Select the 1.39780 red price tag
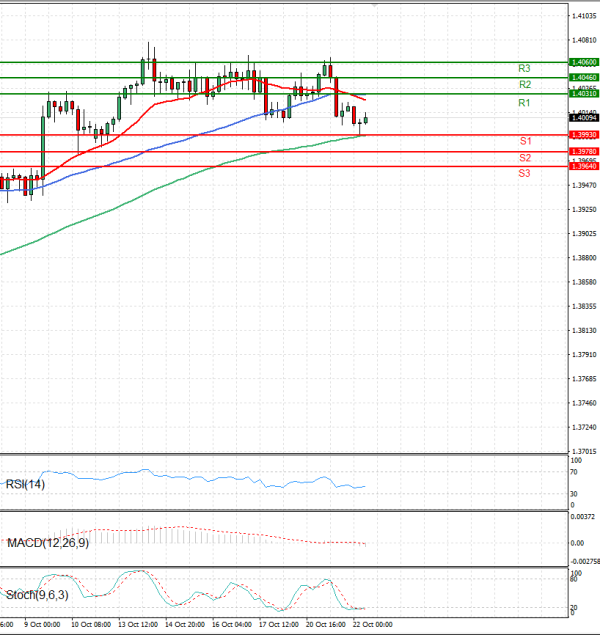This screenshot has height=635, width=600. click(583, 151)
